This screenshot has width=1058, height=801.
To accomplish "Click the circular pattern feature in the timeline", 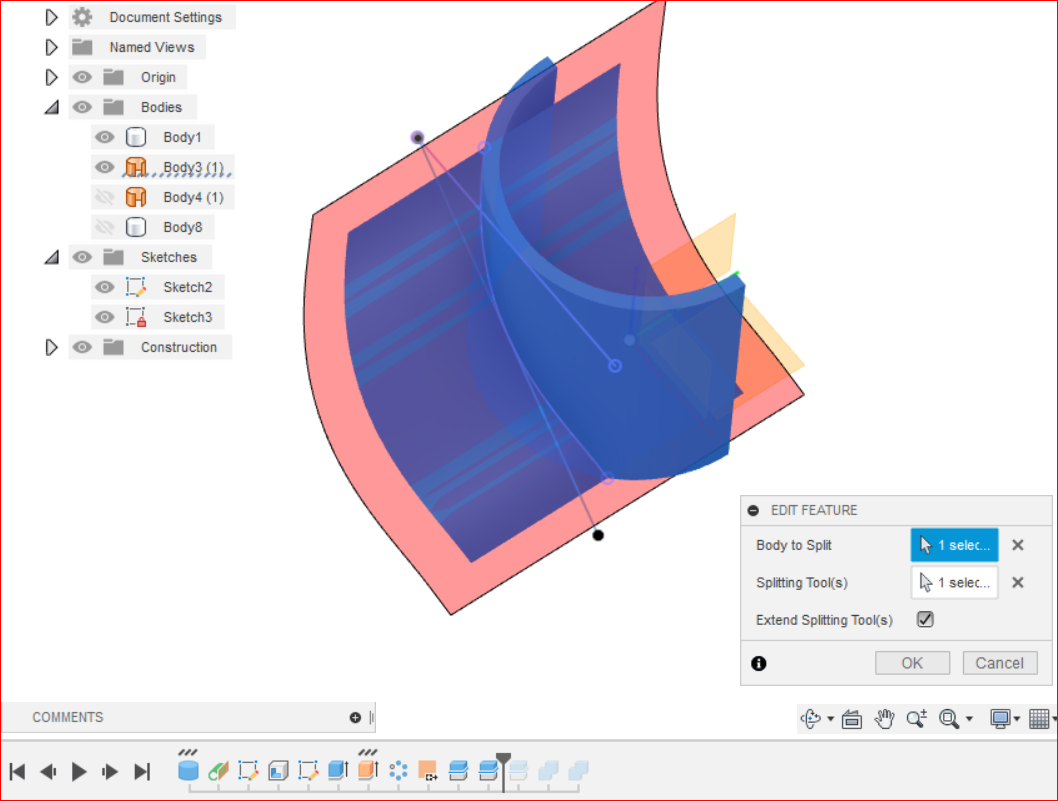I will pos(398,770).
